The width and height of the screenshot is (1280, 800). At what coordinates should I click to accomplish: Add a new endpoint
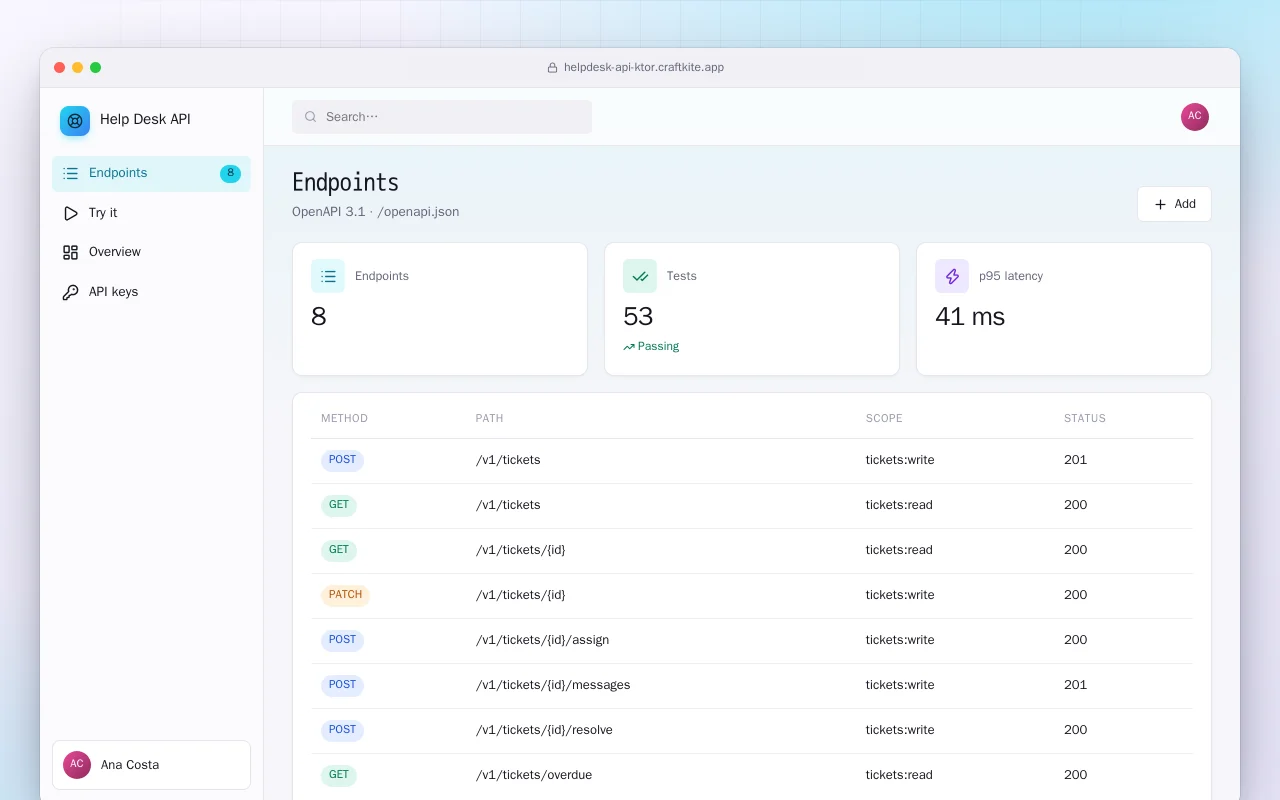click(1174, 204)
